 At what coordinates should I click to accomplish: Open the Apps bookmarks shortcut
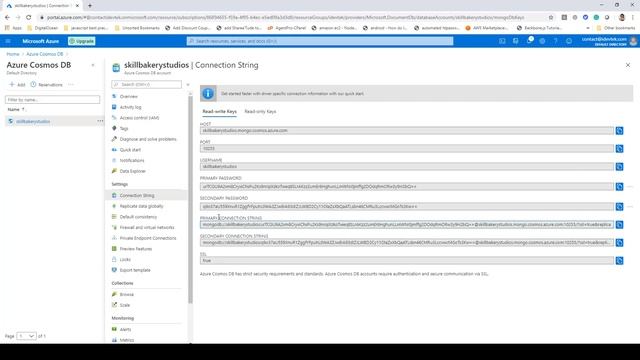coord(13,28)
